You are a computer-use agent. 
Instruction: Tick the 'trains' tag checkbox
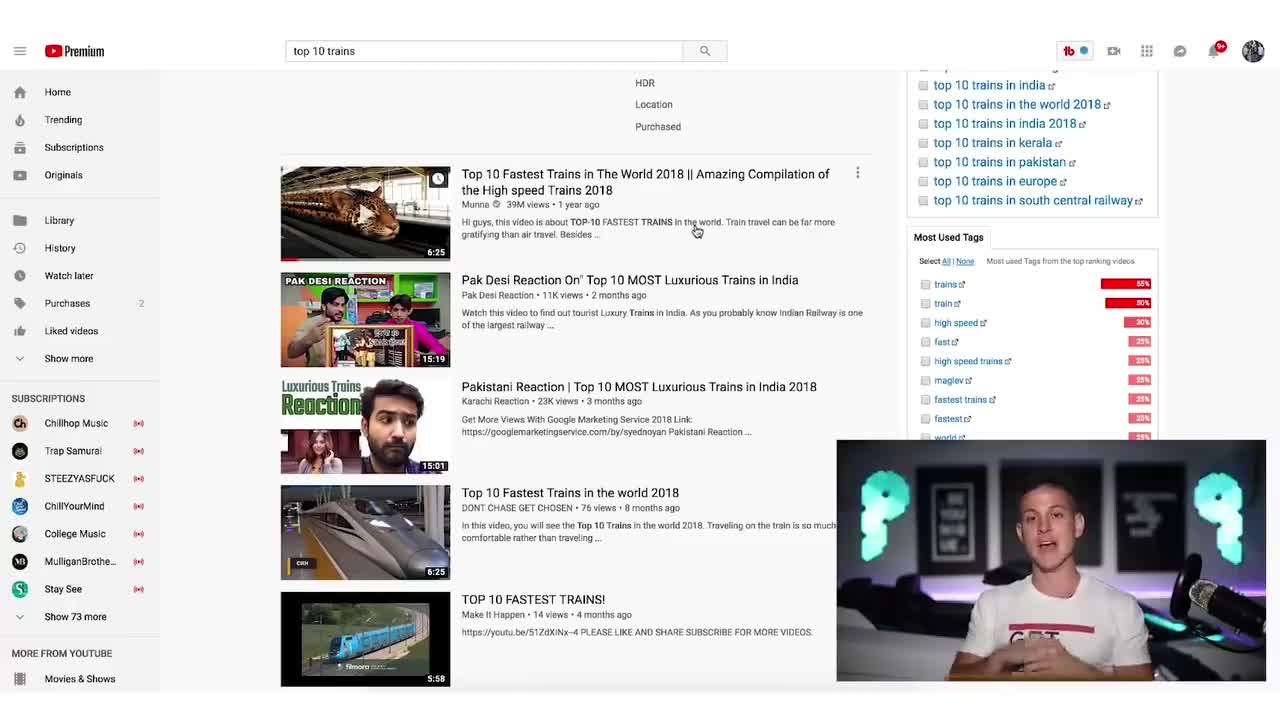[x=925, y=285]
